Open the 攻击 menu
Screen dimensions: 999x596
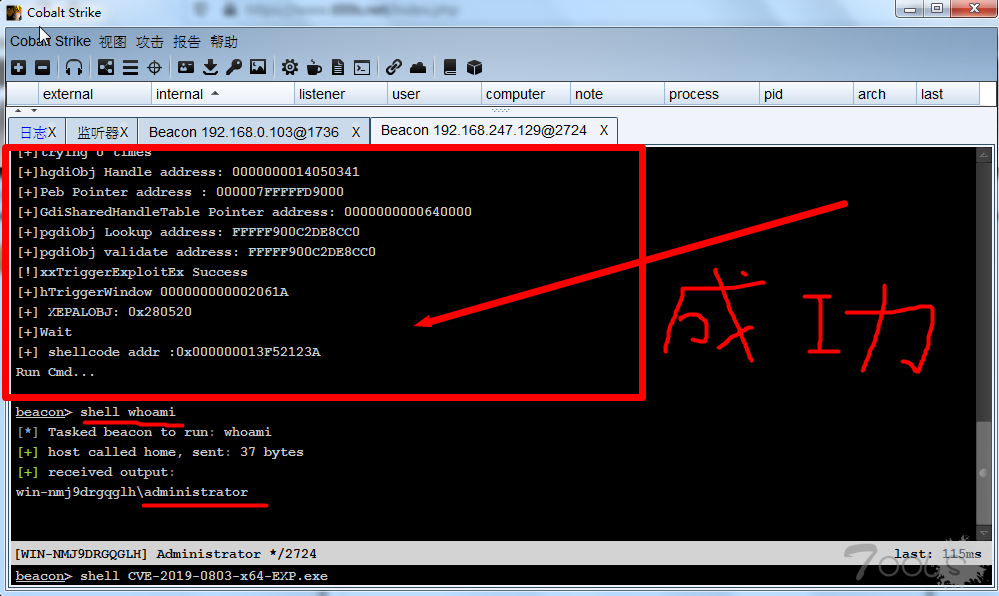click(x=150, y=42)
